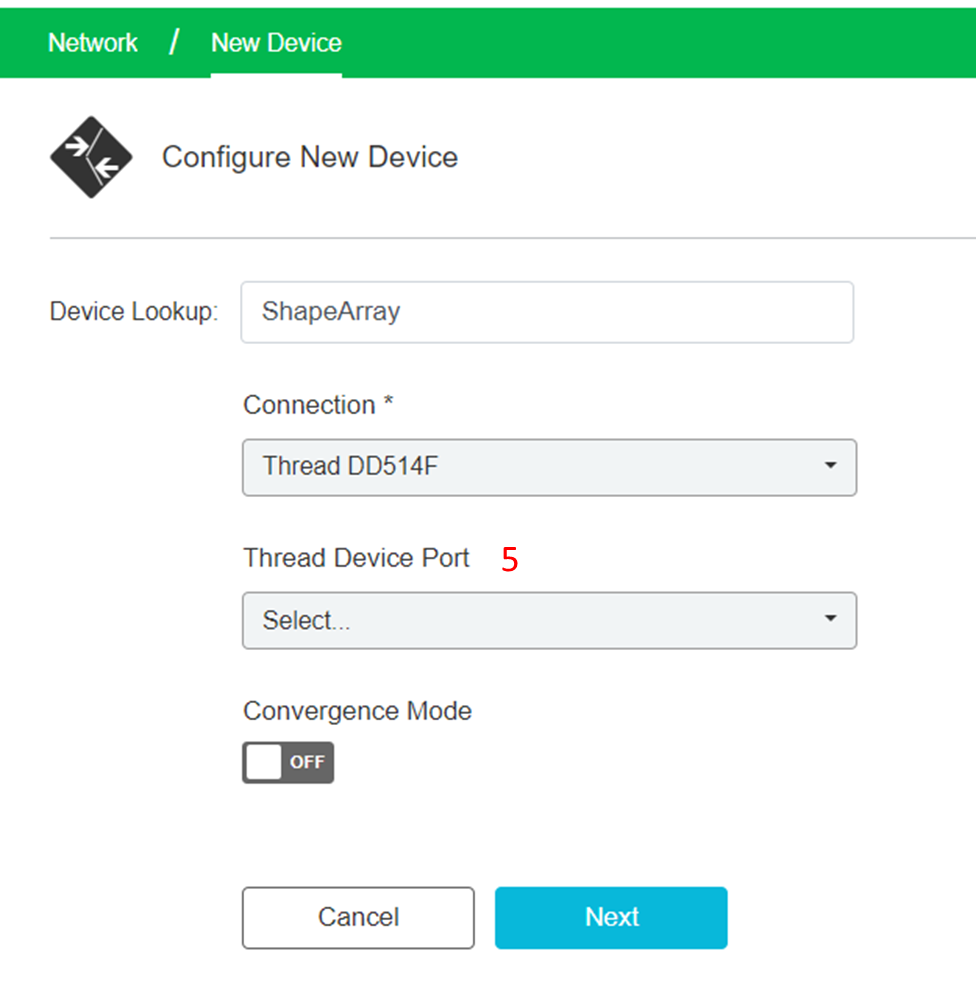Click the Configure New Device heading
This screenshot has width=976, height=1007.
pyautogui.click(x=309, y=157)
